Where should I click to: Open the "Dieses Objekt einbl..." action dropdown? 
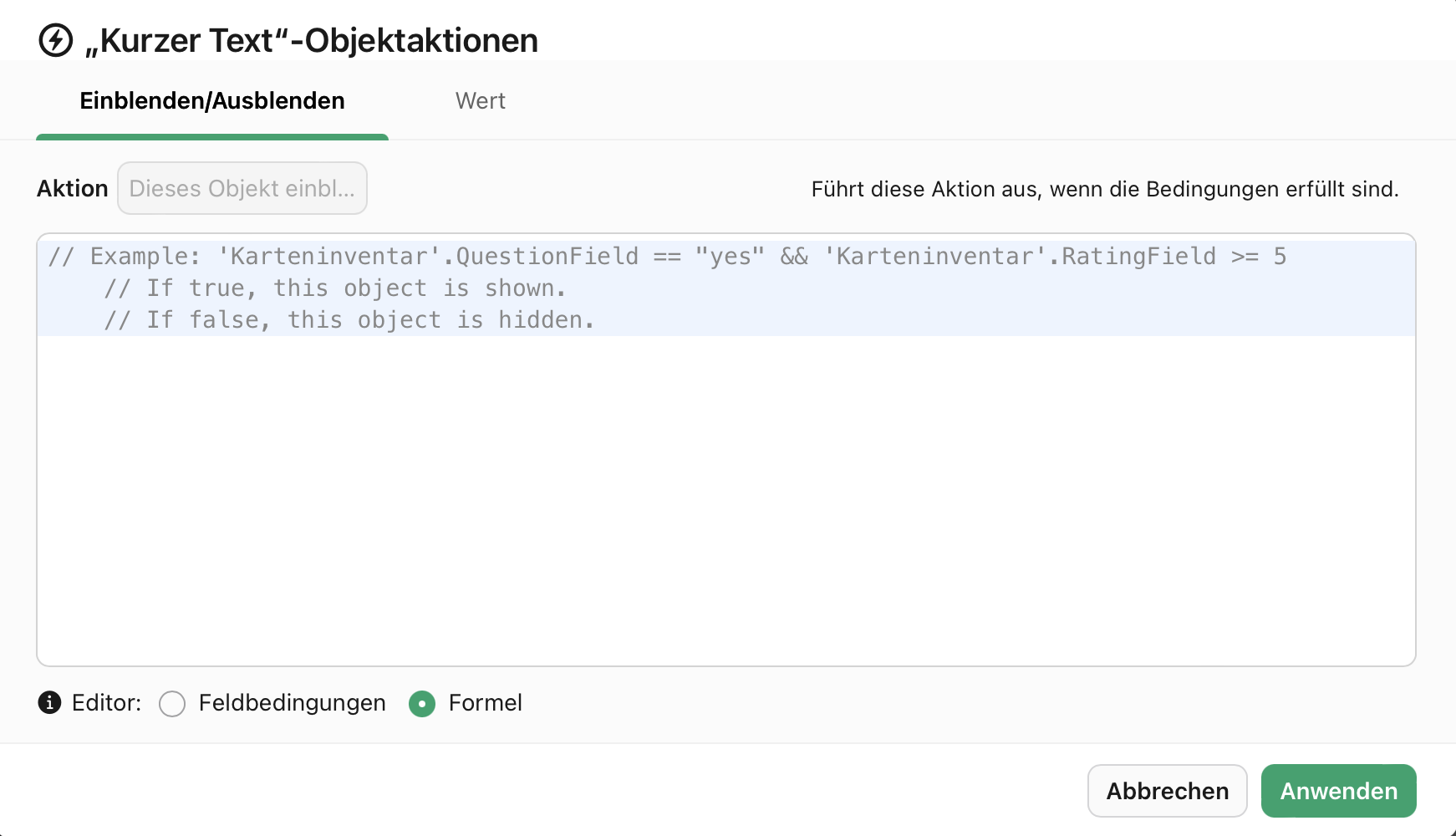[x=242, y=188]
